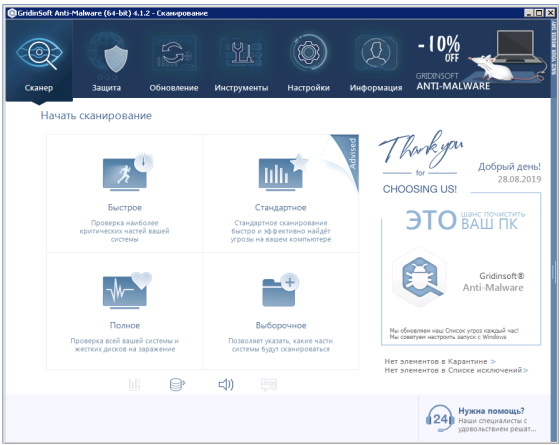Select the Стандартное scan label
The width and height of the screenshot is (560, 445).
pyautogui.click(x=280, y=208)
